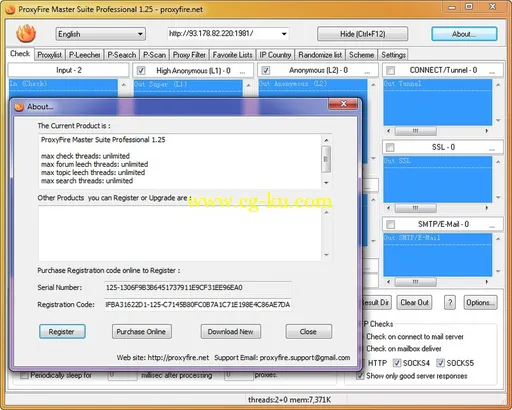The image size is (512, 410).
Task: Open the Randomize list tab
Action: pos(320,55)
